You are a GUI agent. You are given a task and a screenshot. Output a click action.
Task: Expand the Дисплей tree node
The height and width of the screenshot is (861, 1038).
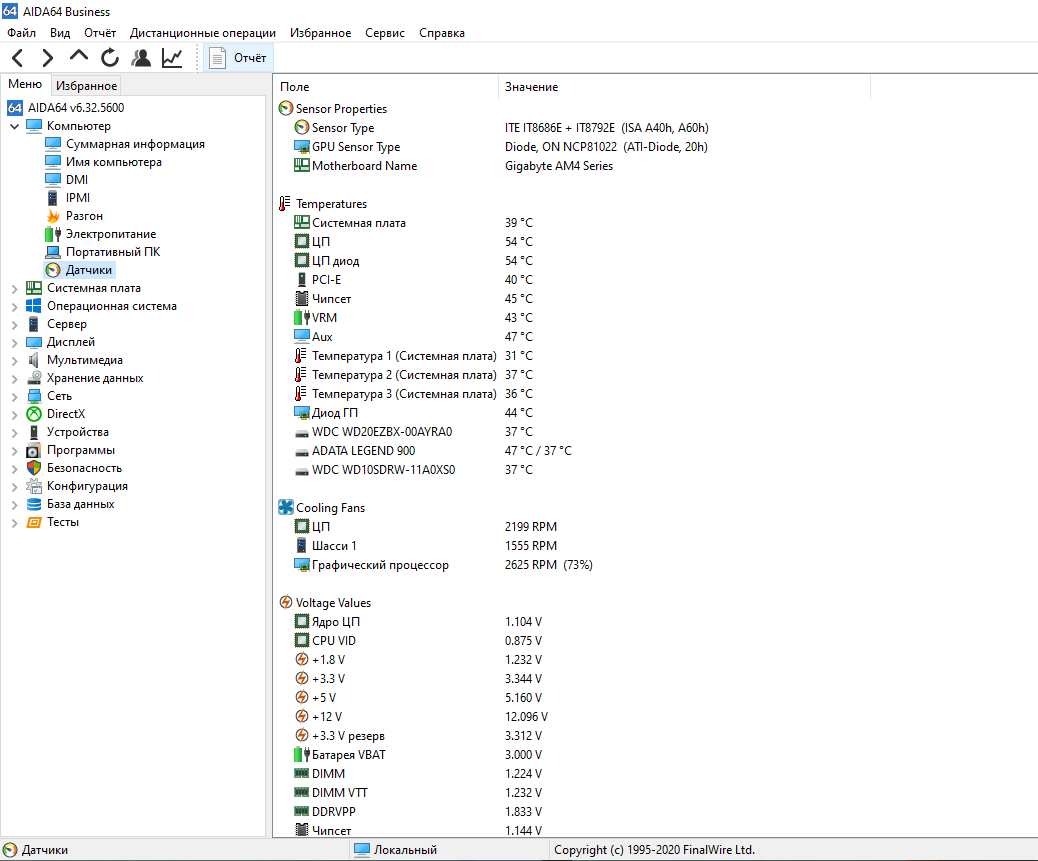pos(15,342)
